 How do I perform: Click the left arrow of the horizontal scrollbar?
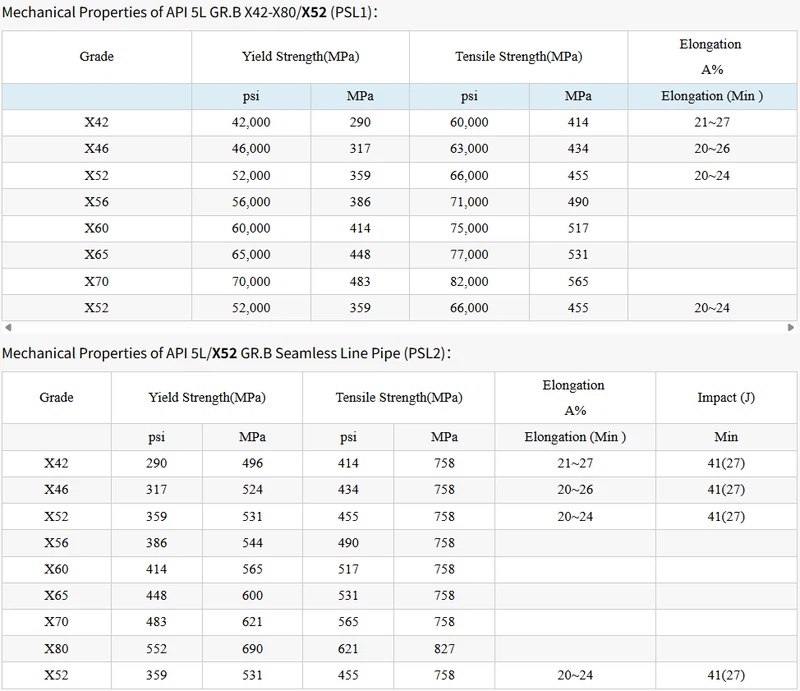(x=8, y=324)
